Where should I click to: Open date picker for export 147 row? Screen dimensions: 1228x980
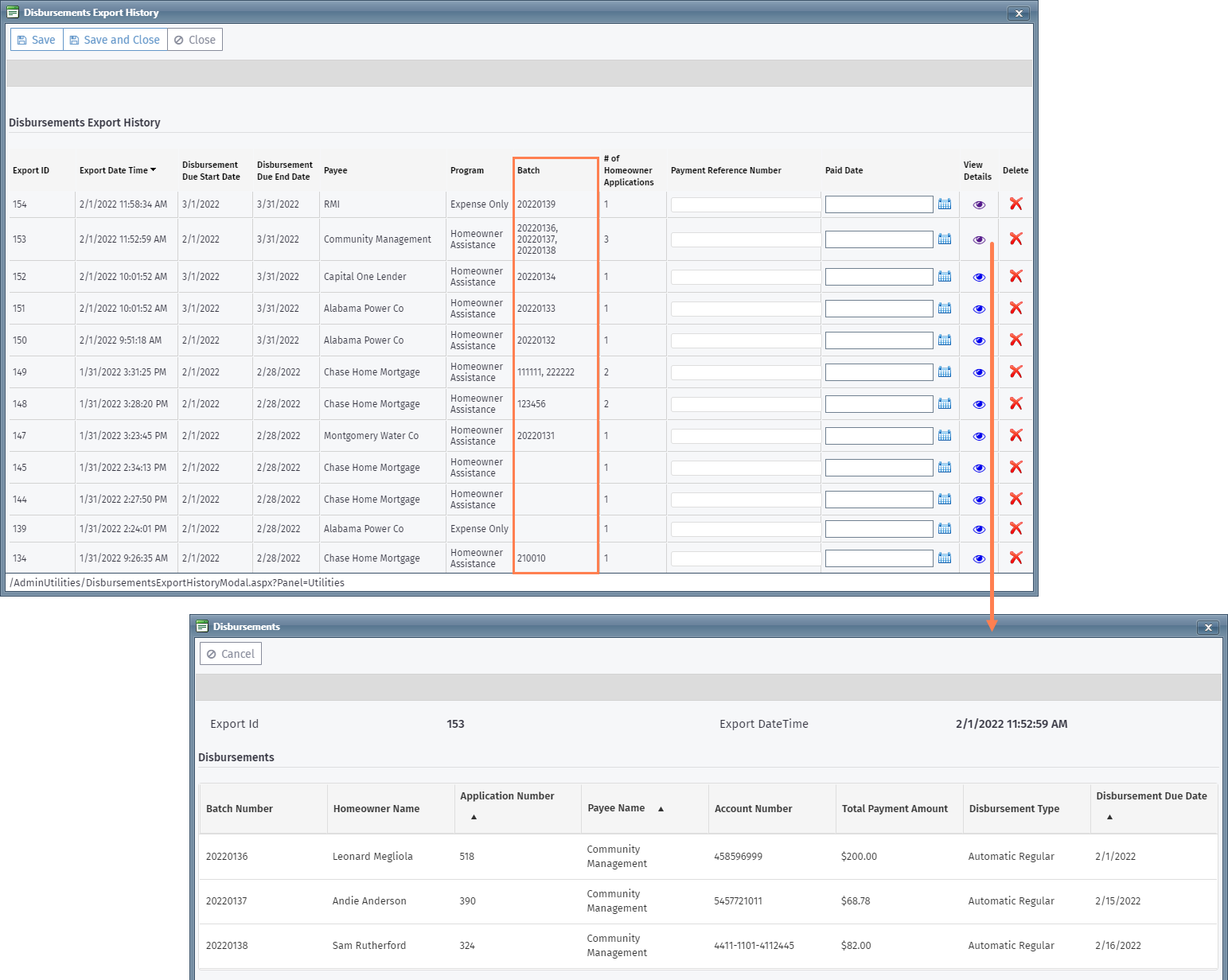tap(945, 436)
